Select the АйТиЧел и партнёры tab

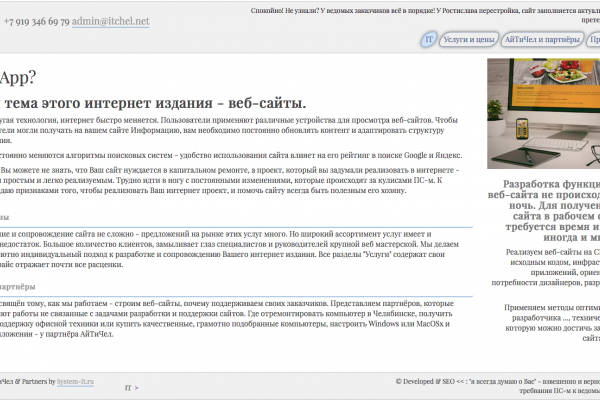pos(541,40)
